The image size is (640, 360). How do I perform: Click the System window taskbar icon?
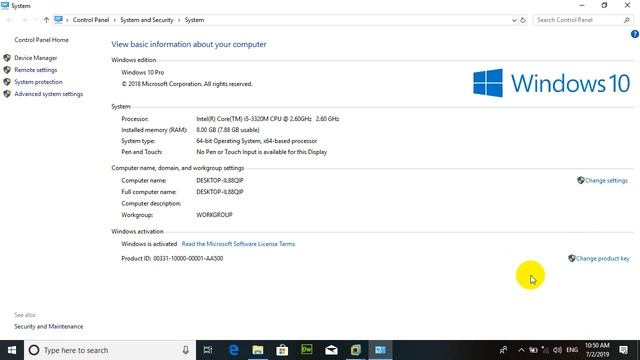pyautogui.click(x=380, y=350)
